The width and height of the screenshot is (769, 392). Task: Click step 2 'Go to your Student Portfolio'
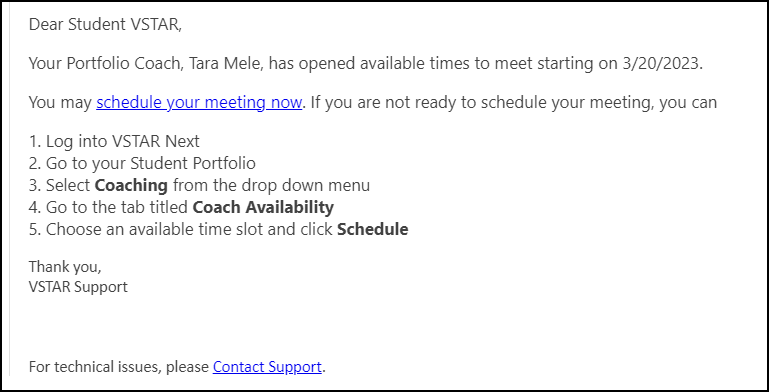(x=142, y=163)
